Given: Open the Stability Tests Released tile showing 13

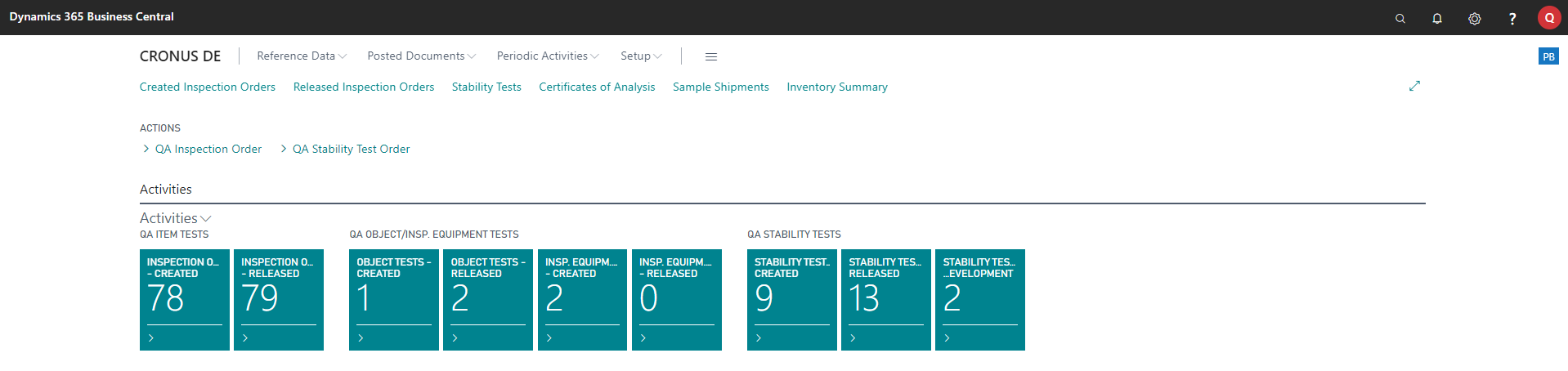Looking at the screenshot, I should click(886, 300).
